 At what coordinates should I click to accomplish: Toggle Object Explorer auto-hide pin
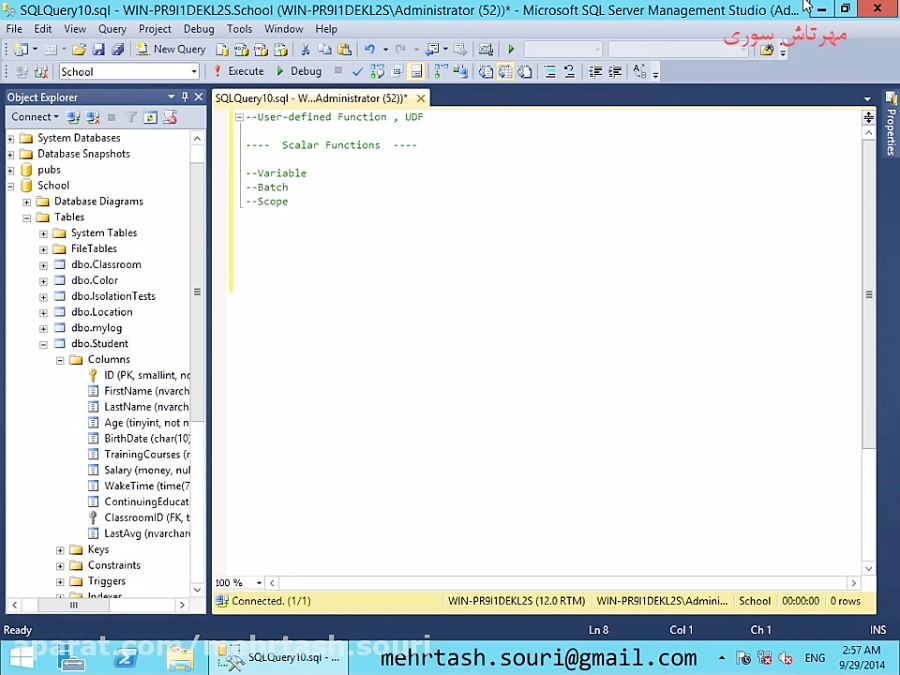(x=185, y=97)
